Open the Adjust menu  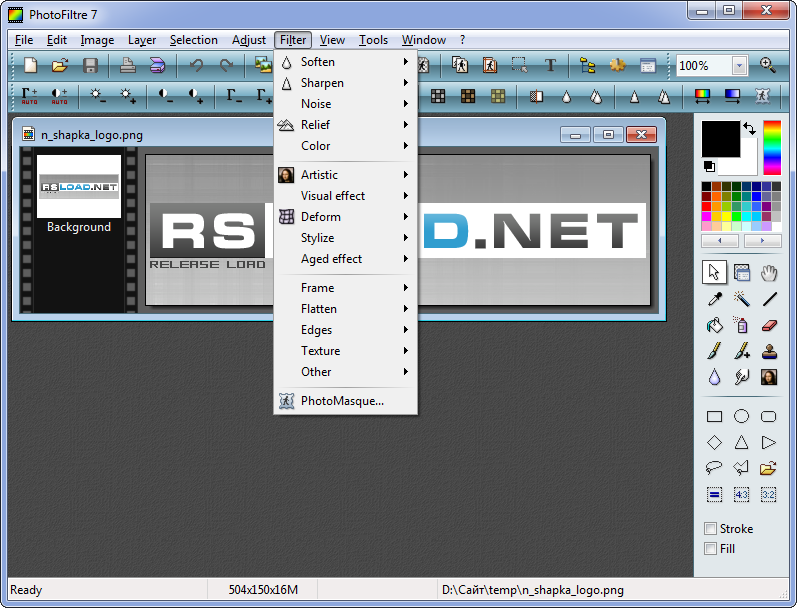pyautogui.click(x=249, y=40)
